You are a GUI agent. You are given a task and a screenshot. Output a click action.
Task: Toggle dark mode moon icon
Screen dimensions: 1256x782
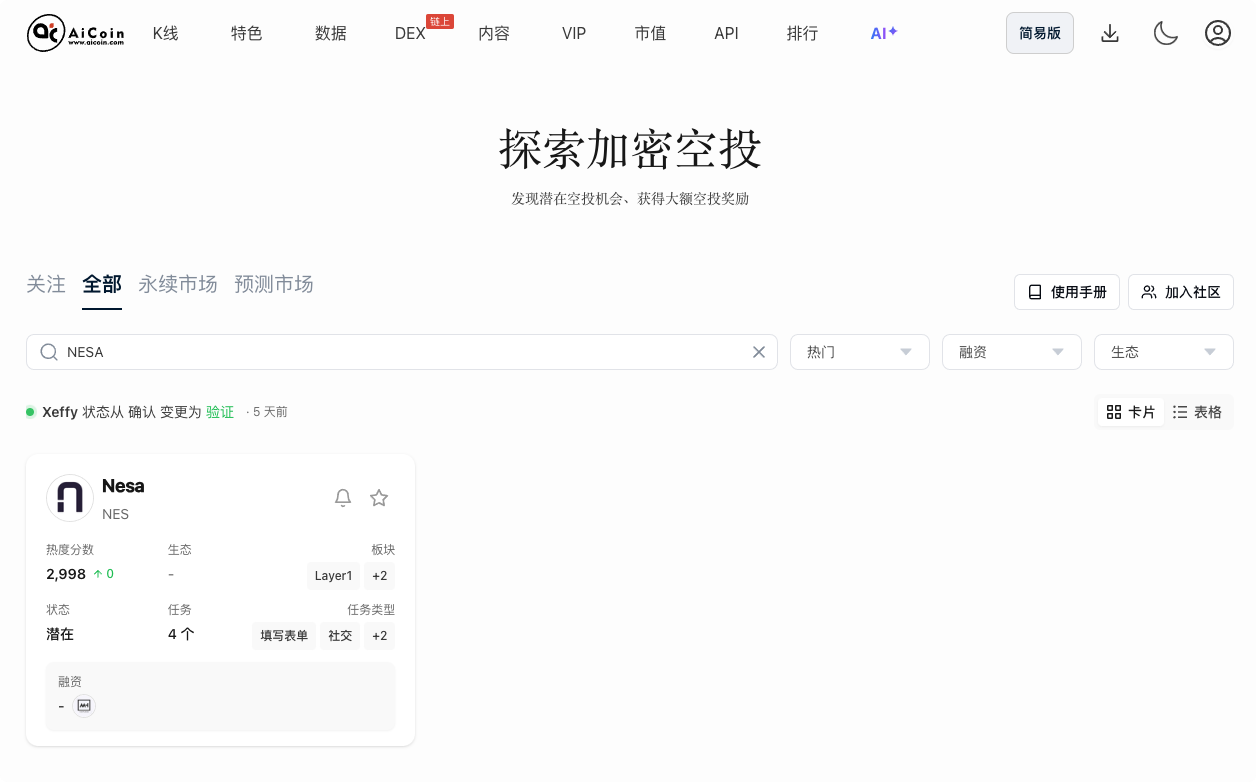point(1165,33)
